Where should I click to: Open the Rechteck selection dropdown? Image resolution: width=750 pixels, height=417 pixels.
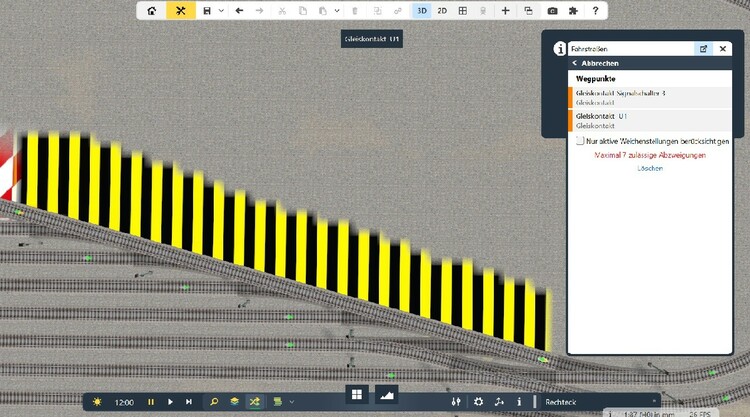pyautogui.click(x=600, y=402)
